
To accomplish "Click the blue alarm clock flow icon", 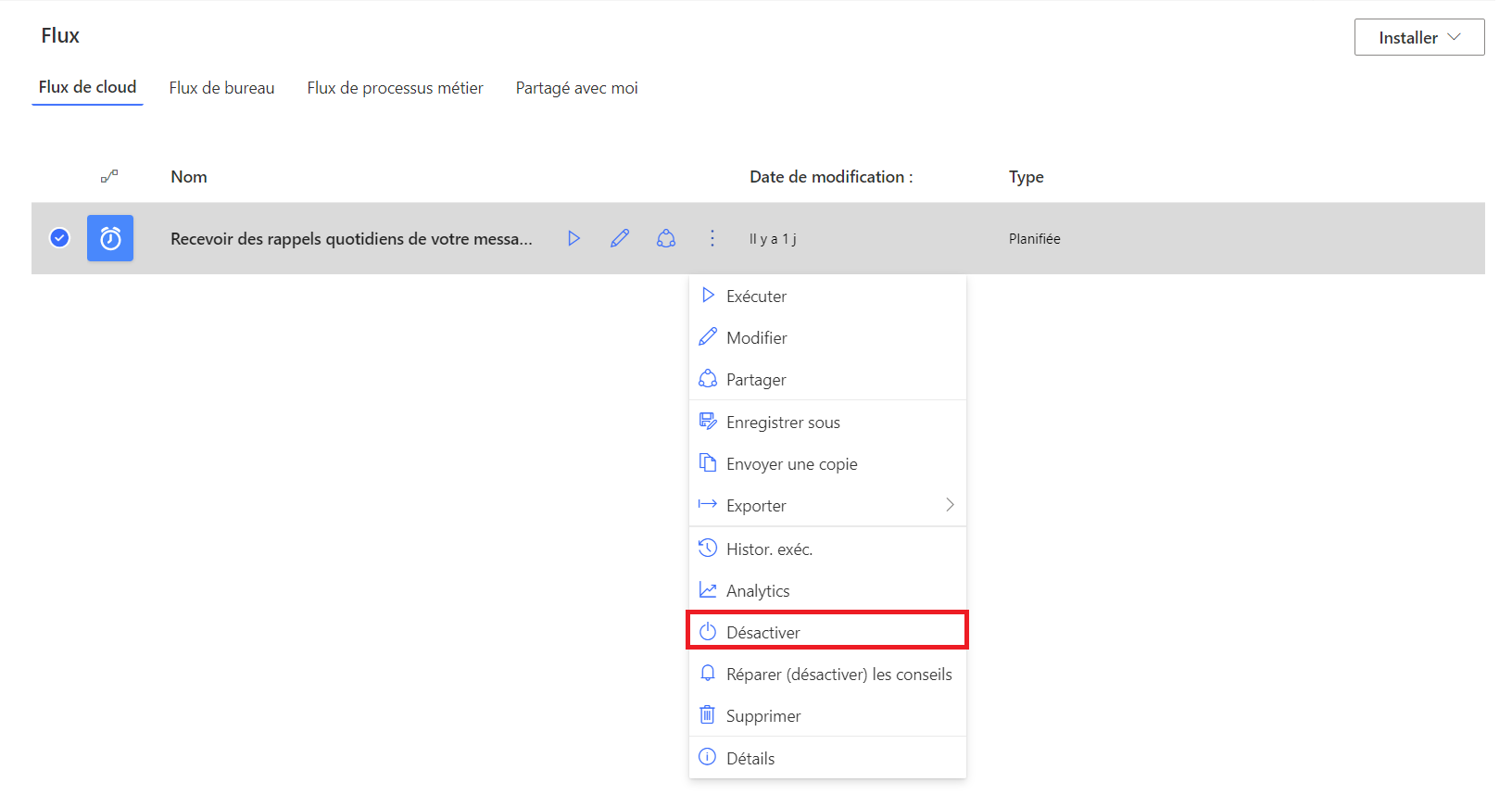I will tap(110, 238).
